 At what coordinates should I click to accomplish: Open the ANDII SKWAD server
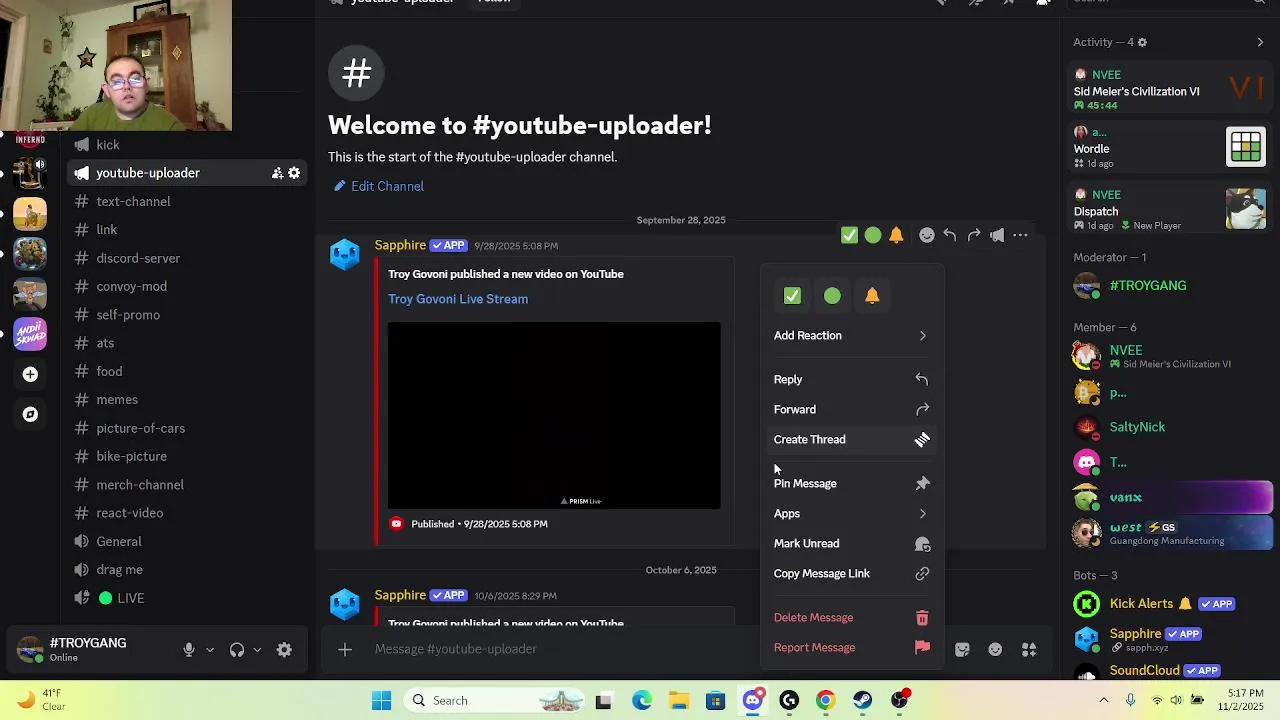pos(30,333)
